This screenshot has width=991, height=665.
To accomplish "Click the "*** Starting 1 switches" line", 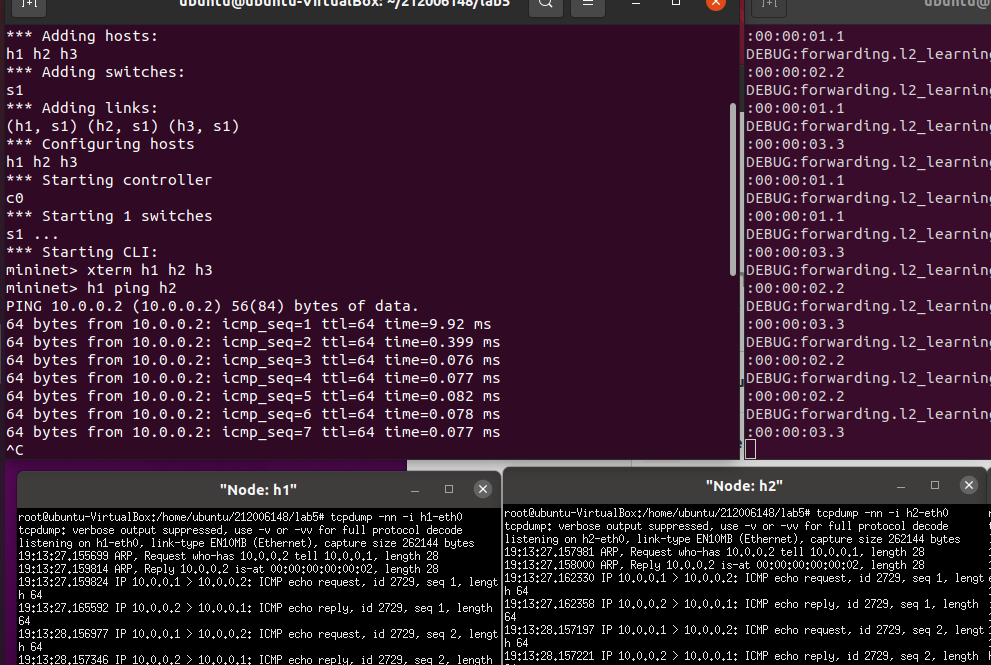I will pyautogui.click(x=109, y=216).
